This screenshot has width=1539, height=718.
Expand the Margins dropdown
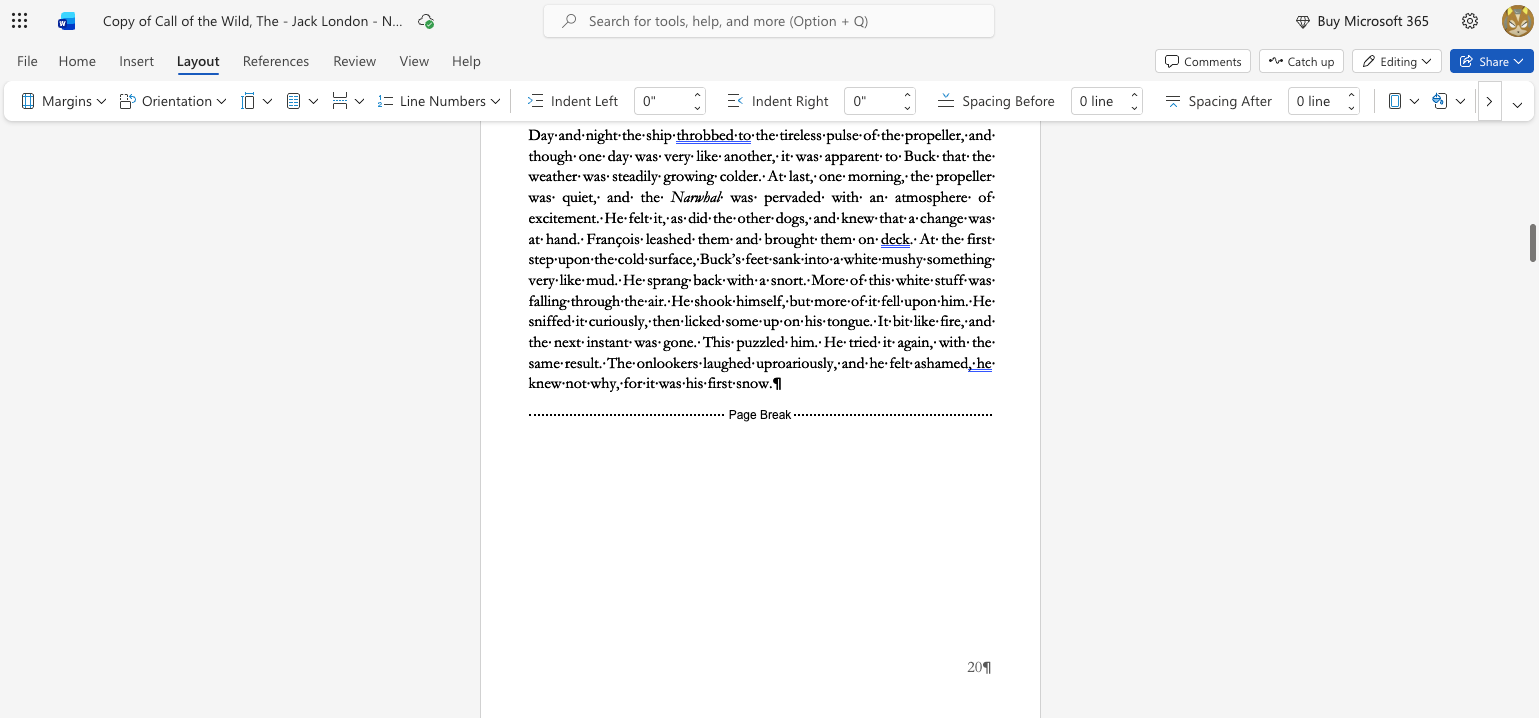[x=101, y=101]
